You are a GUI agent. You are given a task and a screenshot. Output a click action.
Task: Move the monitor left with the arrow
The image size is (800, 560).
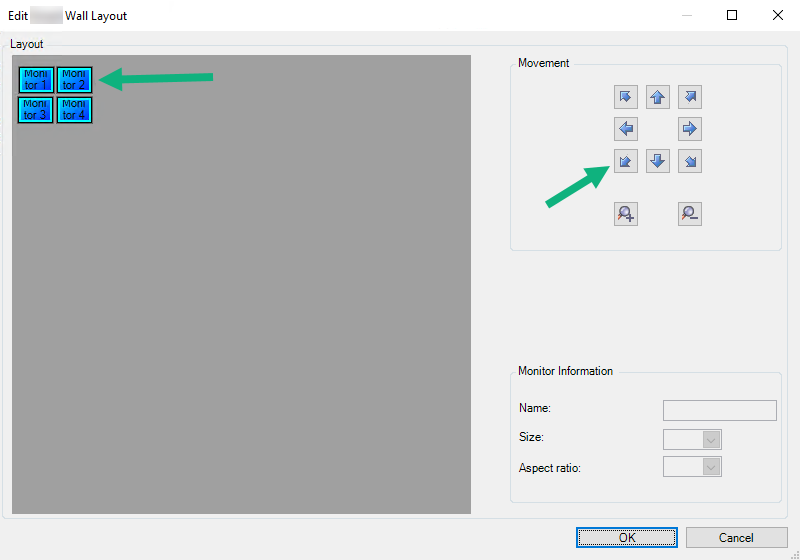click(x=626, y=129)
